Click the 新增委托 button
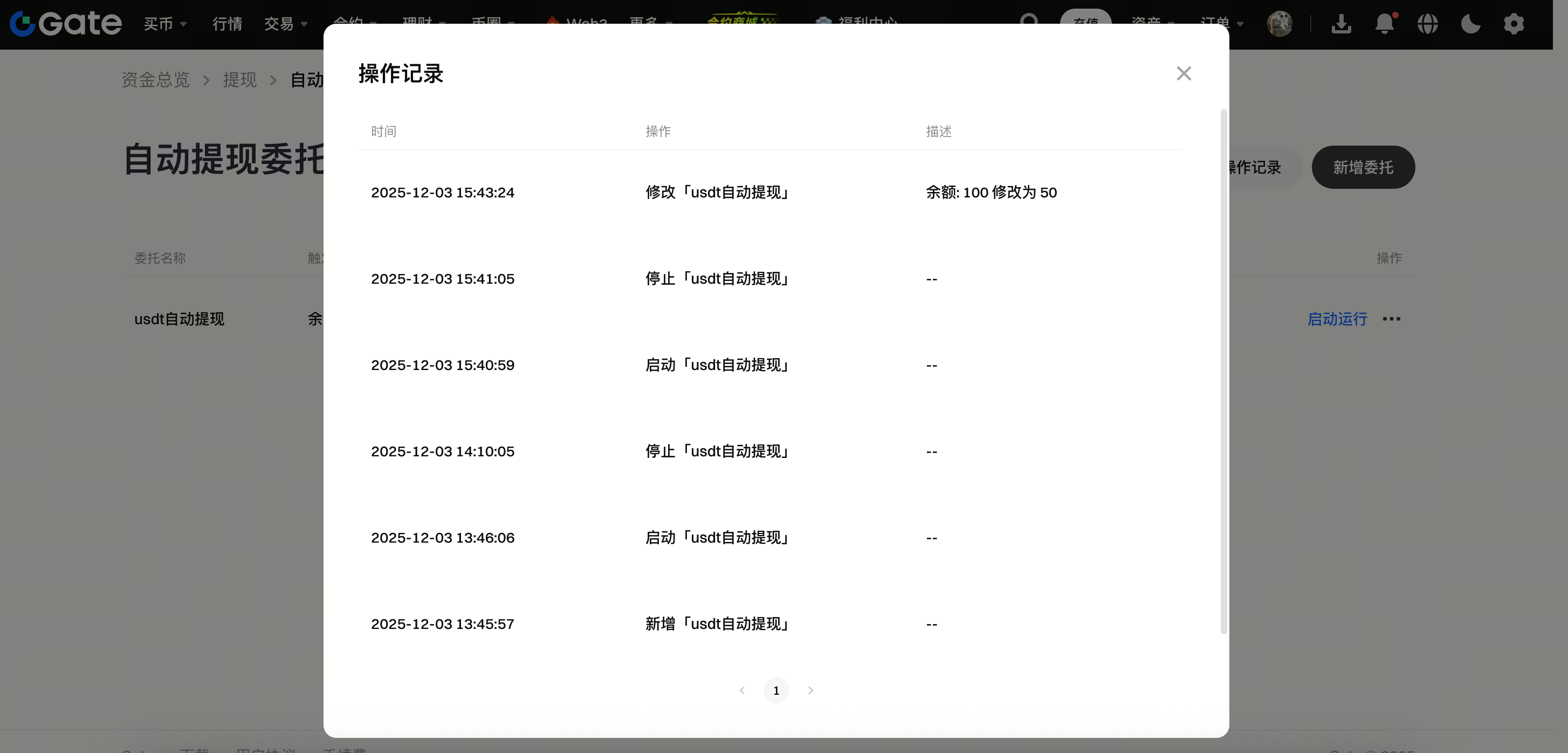Screen dimensions: 1568x753 1363,167
